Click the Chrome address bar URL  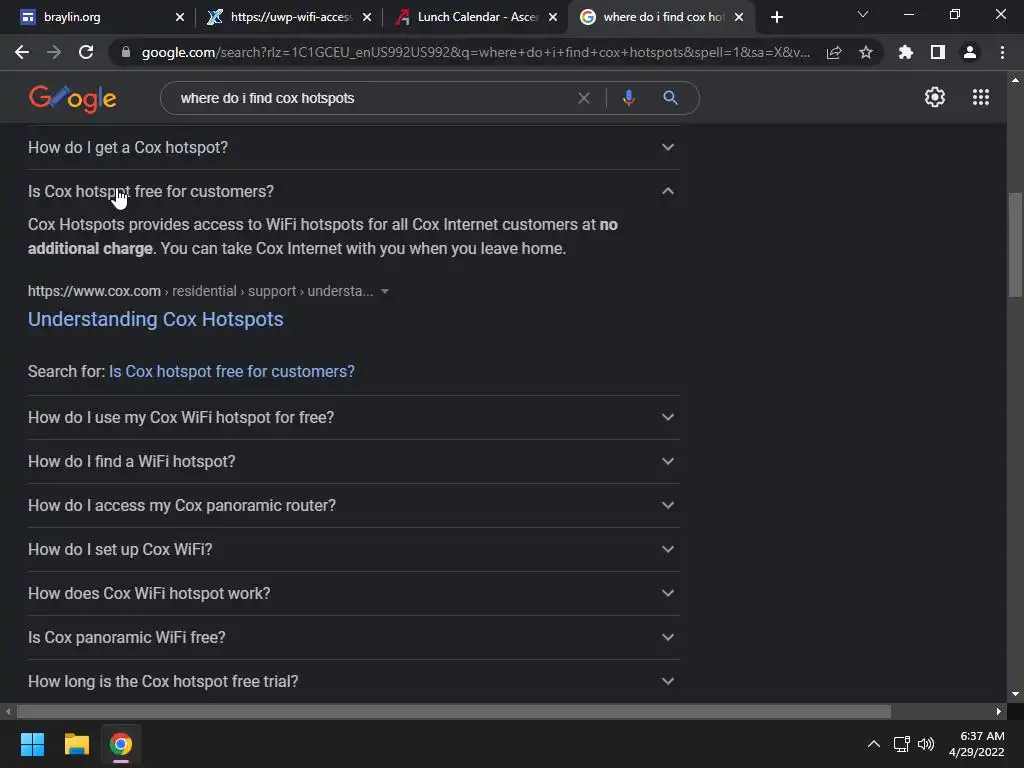(x=475, y=52)
